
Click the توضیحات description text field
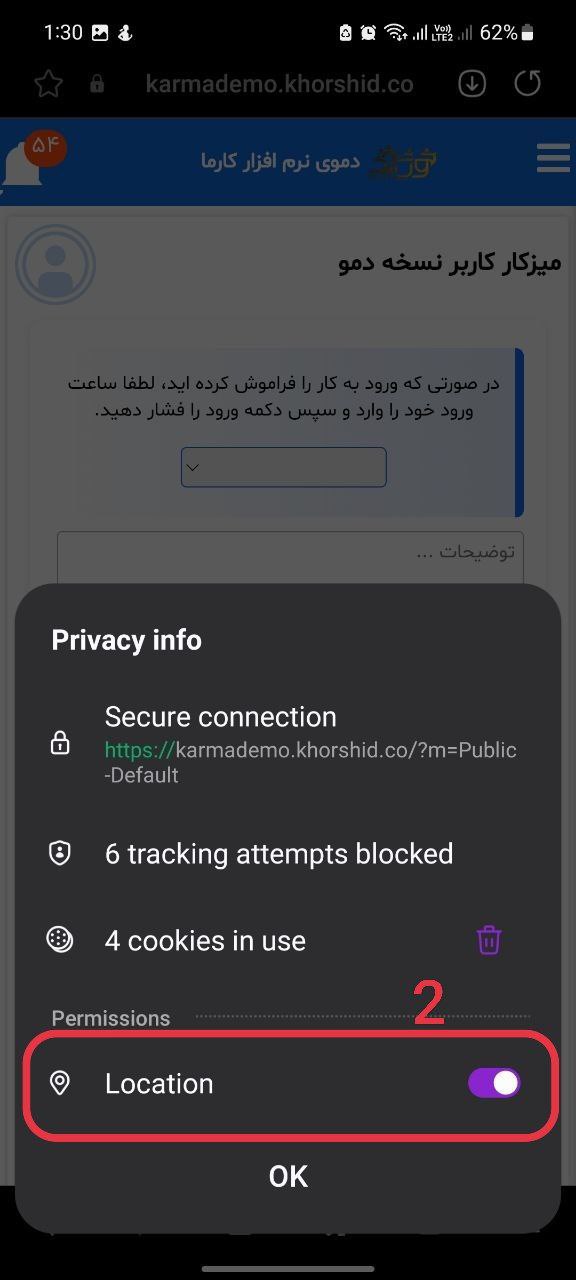point(290,556)
